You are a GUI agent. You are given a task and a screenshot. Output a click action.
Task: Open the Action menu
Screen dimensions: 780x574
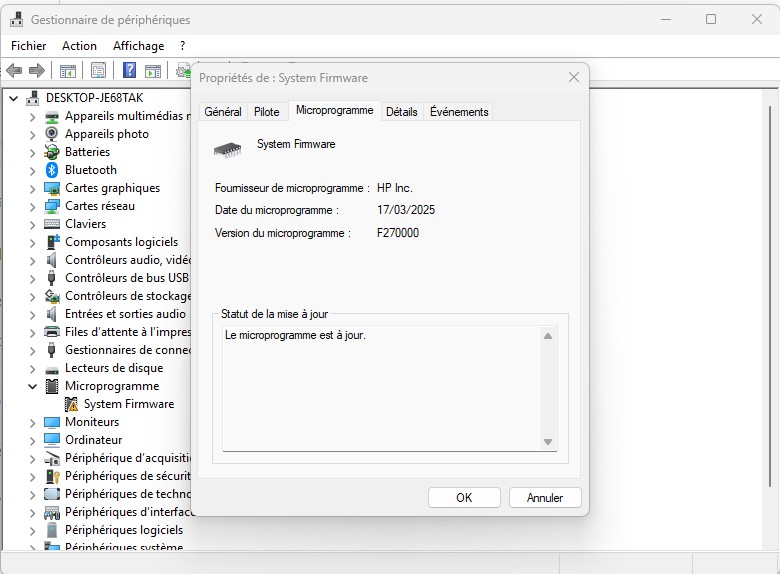(79, 46)
